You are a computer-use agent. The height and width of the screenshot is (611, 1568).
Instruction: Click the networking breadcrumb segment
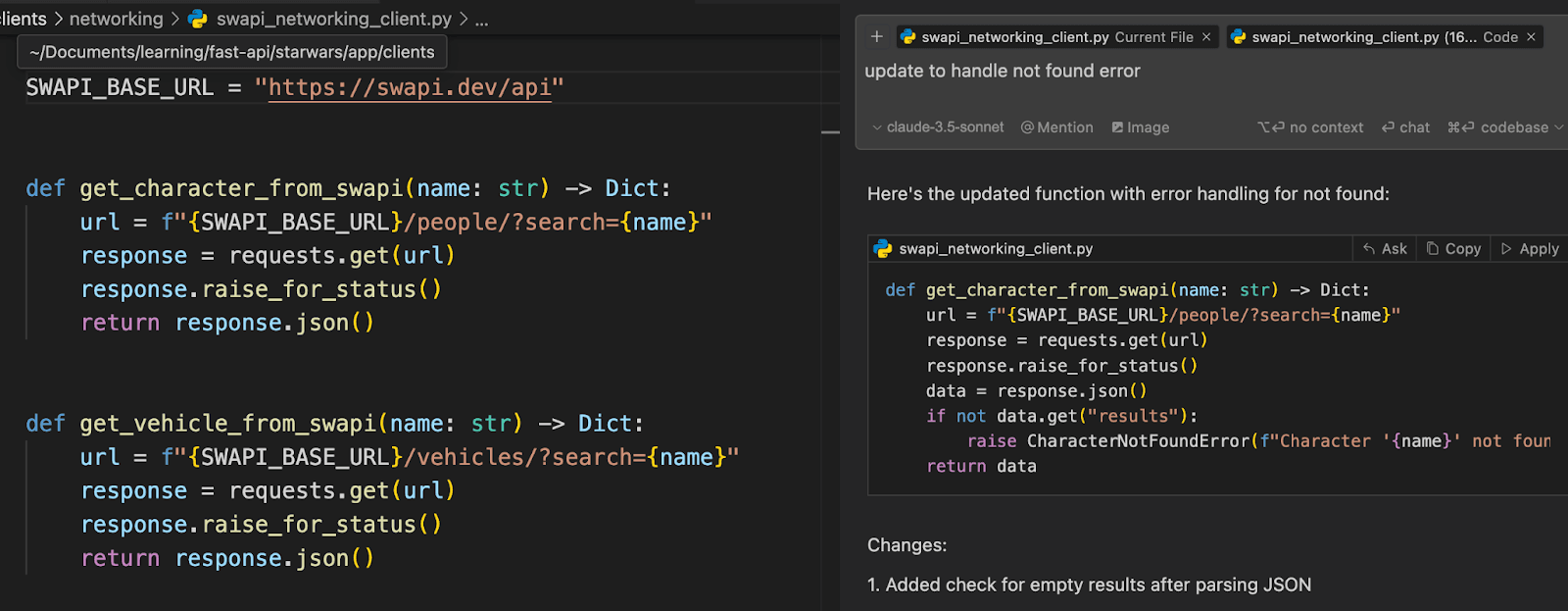point(116,19)
